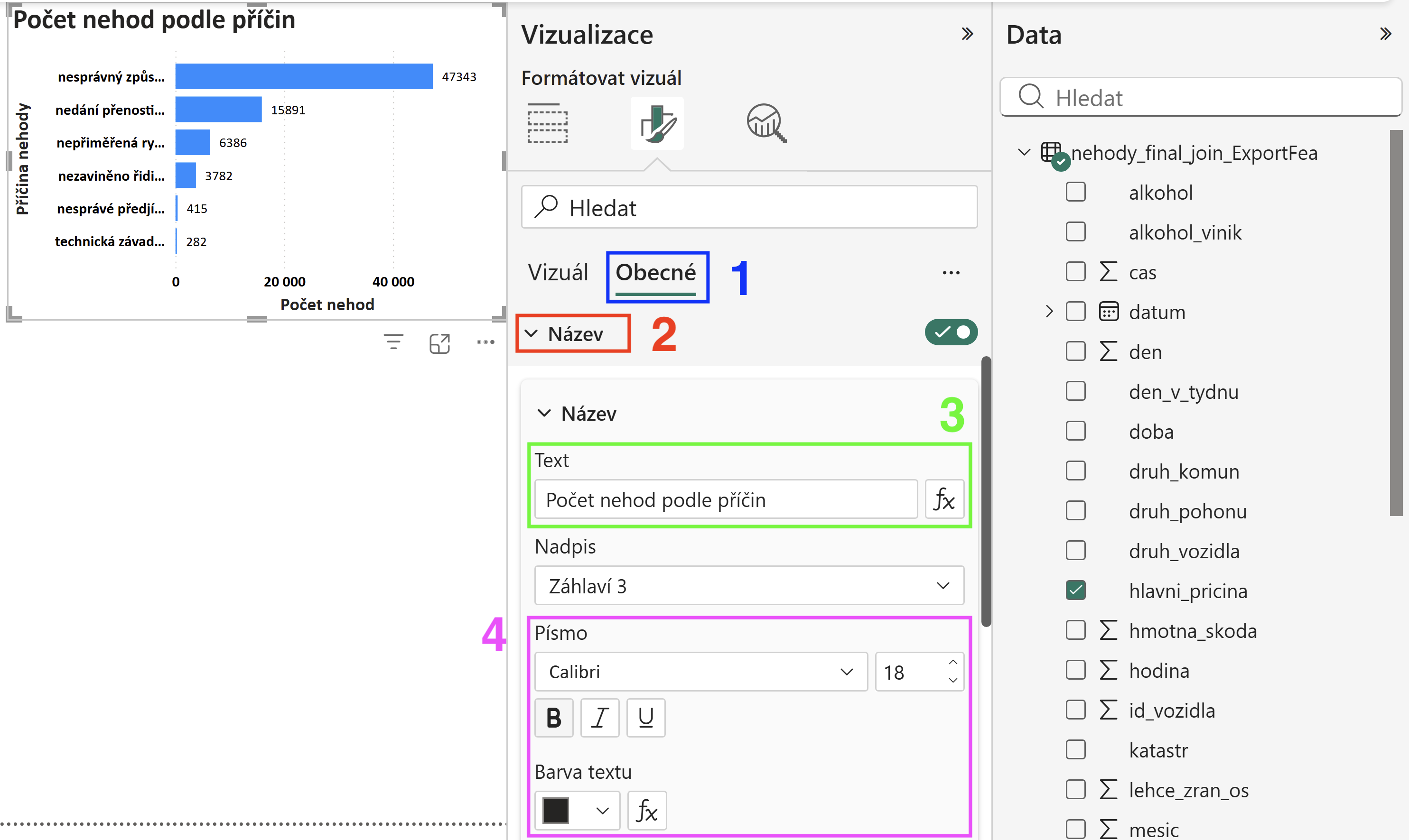Collapse the nehody_final_join_ExportFea table
This screenshot has width=1409, height=840.
coord(1024,152)
